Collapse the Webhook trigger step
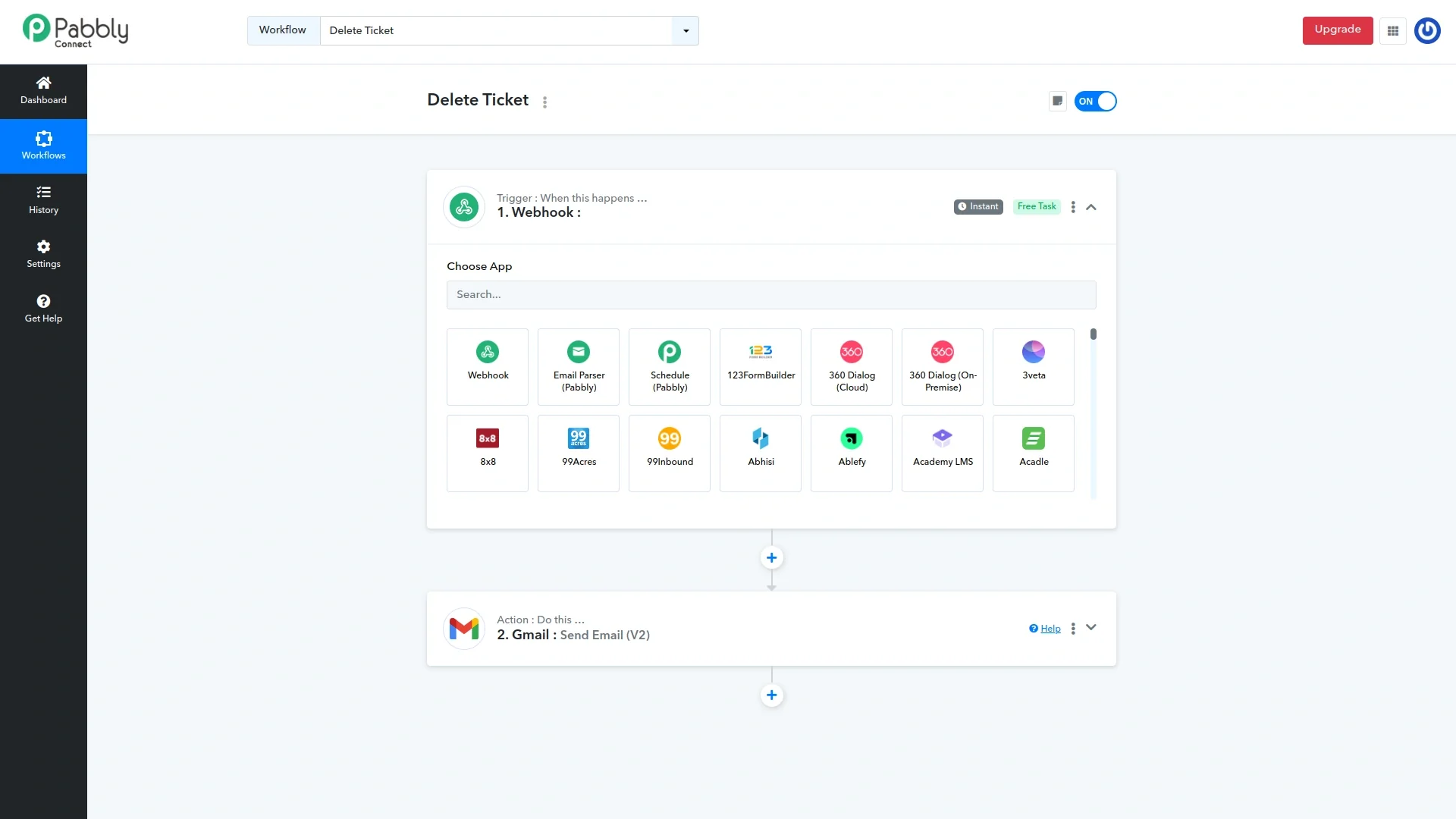Viewport: 1456px width, 819px height. [x=1091, y=207]
